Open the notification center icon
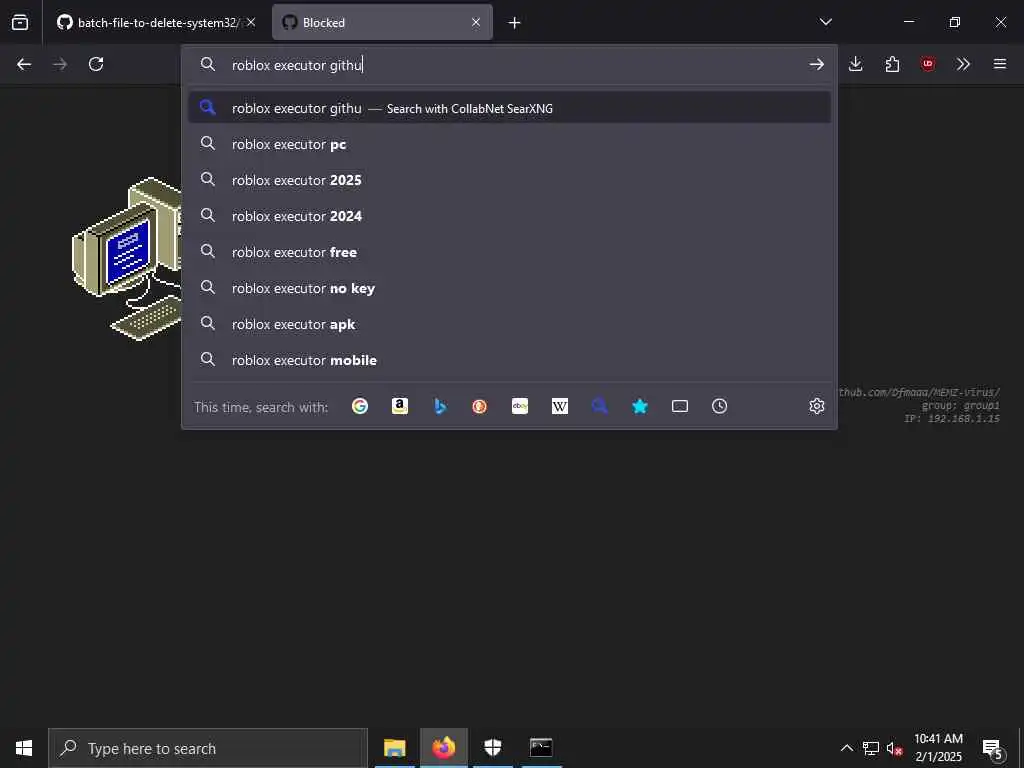This screenshot has width=1024, height=768. [x=992, y=748]
